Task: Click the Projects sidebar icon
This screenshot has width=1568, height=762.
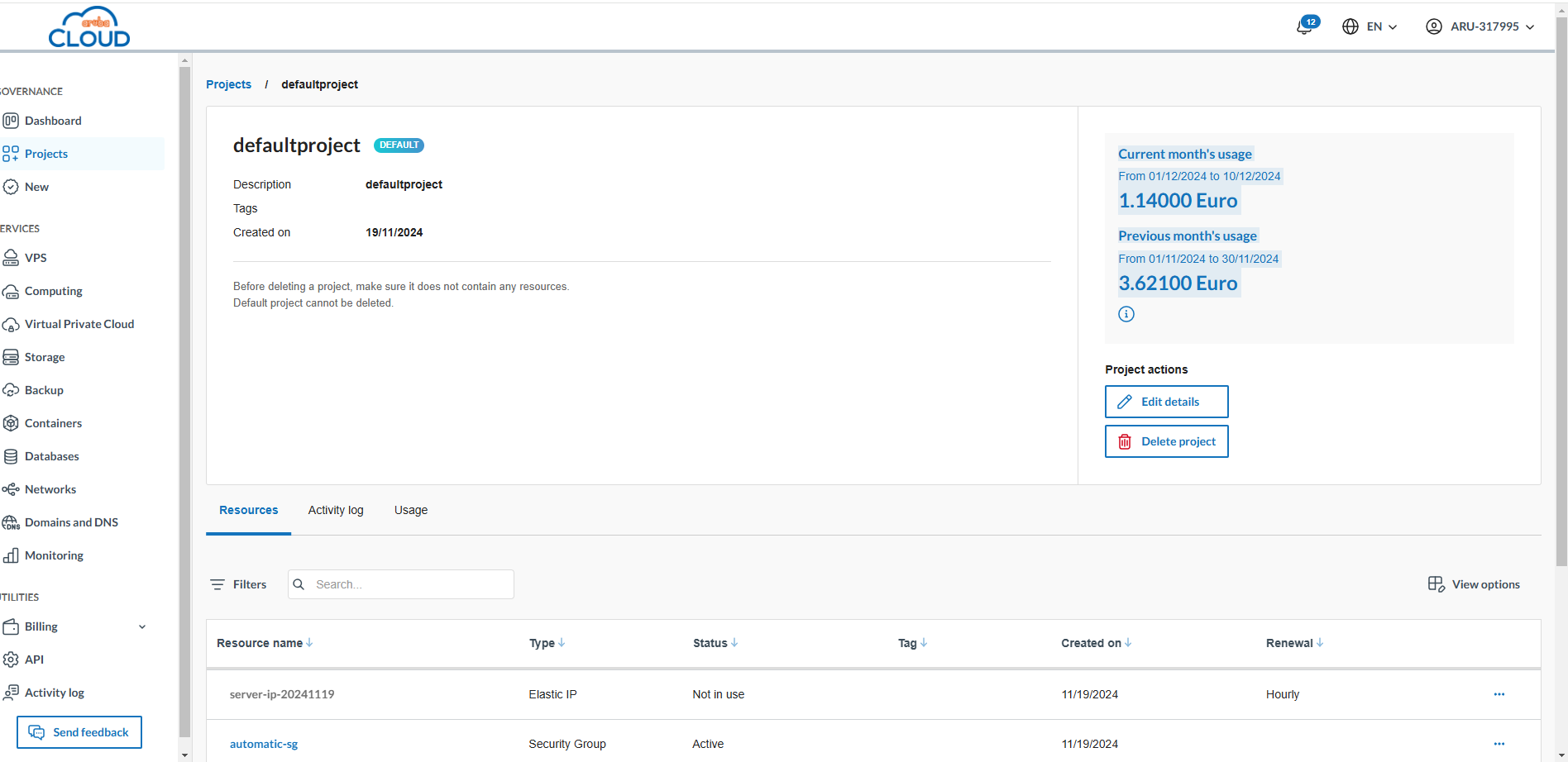Action: (x=11, y=154)
